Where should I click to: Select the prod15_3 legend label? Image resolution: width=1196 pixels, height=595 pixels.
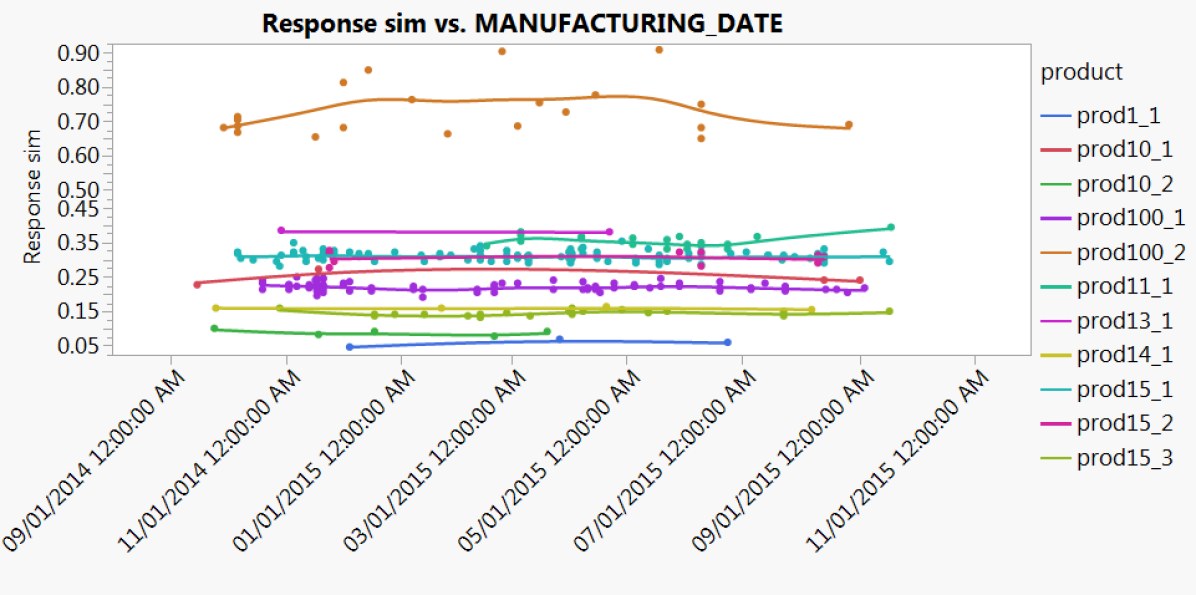click(1124, 458)
